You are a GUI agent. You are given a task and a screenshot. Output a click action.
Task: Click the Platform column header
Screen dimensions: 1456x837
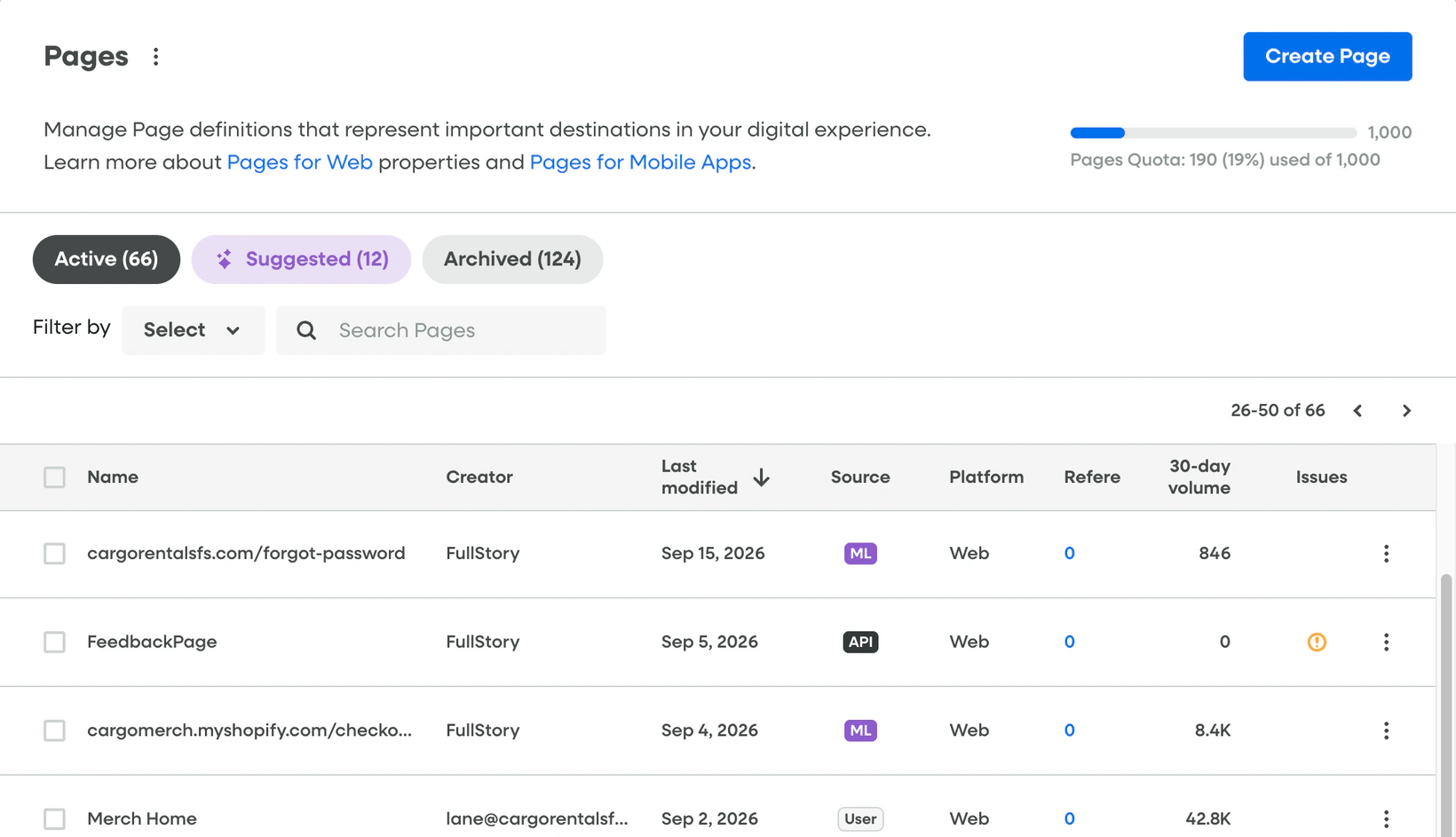(986, 478)
